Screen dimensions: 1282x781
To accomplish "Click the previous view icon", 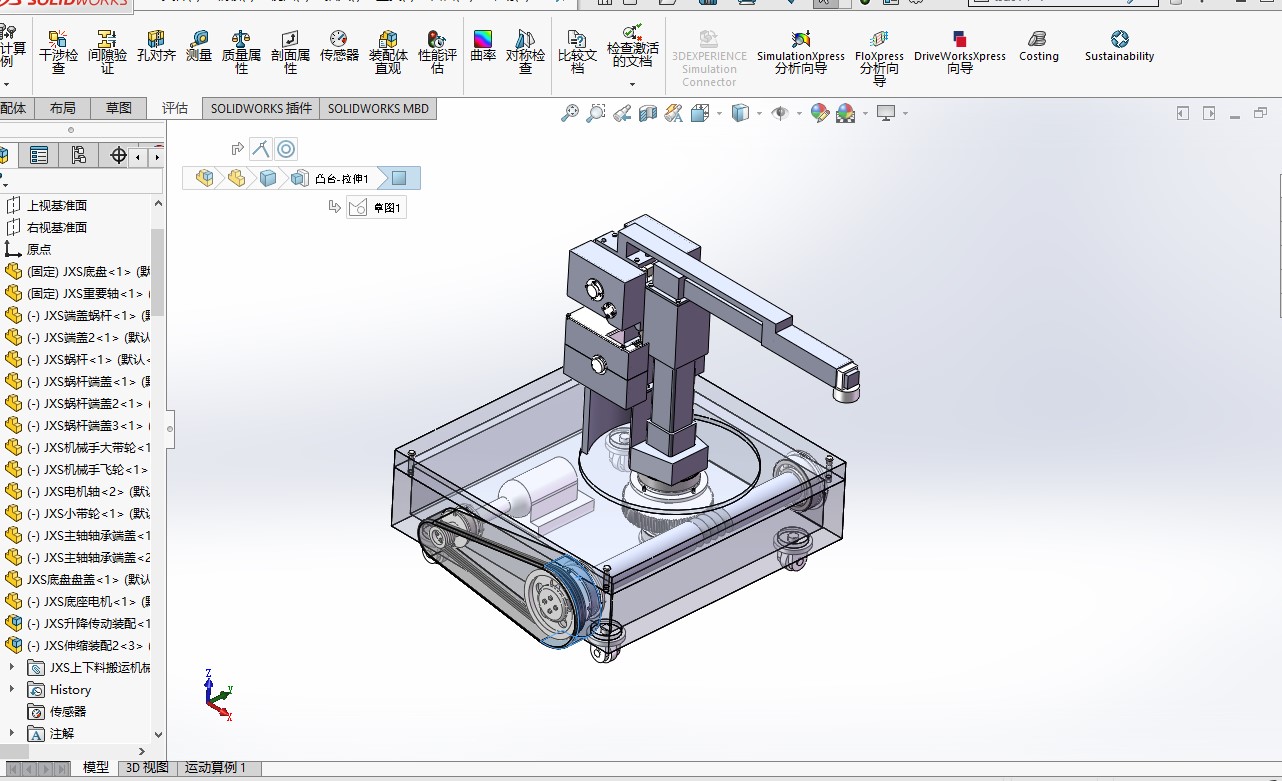I will (x=622, y=114).
